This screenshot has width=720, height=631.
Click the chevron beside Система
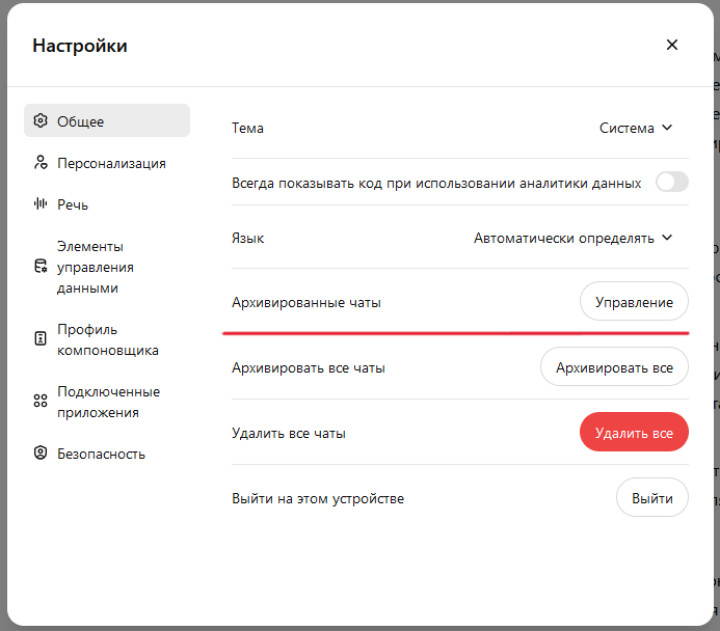(667, 128)
